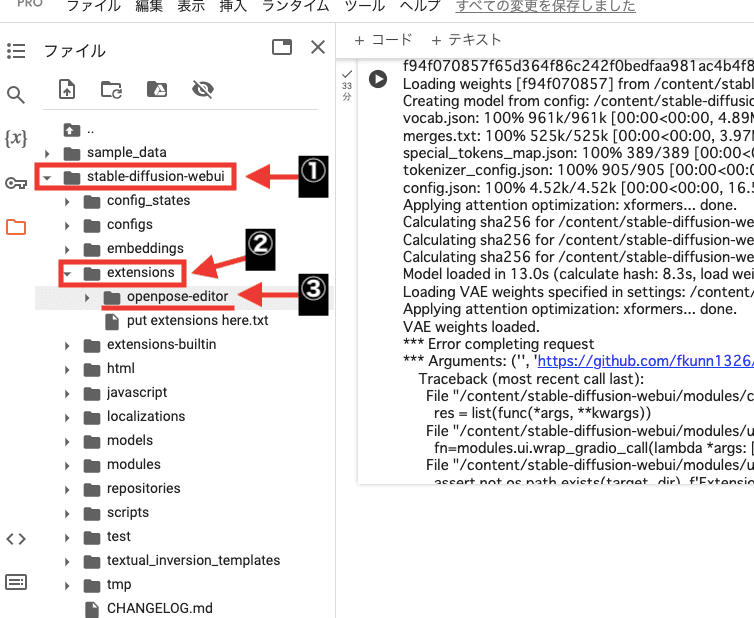Expand the modules folder arrow
The height and width of the screenshot is (618, 754).
pyautogui.click(x=67, y=466)
